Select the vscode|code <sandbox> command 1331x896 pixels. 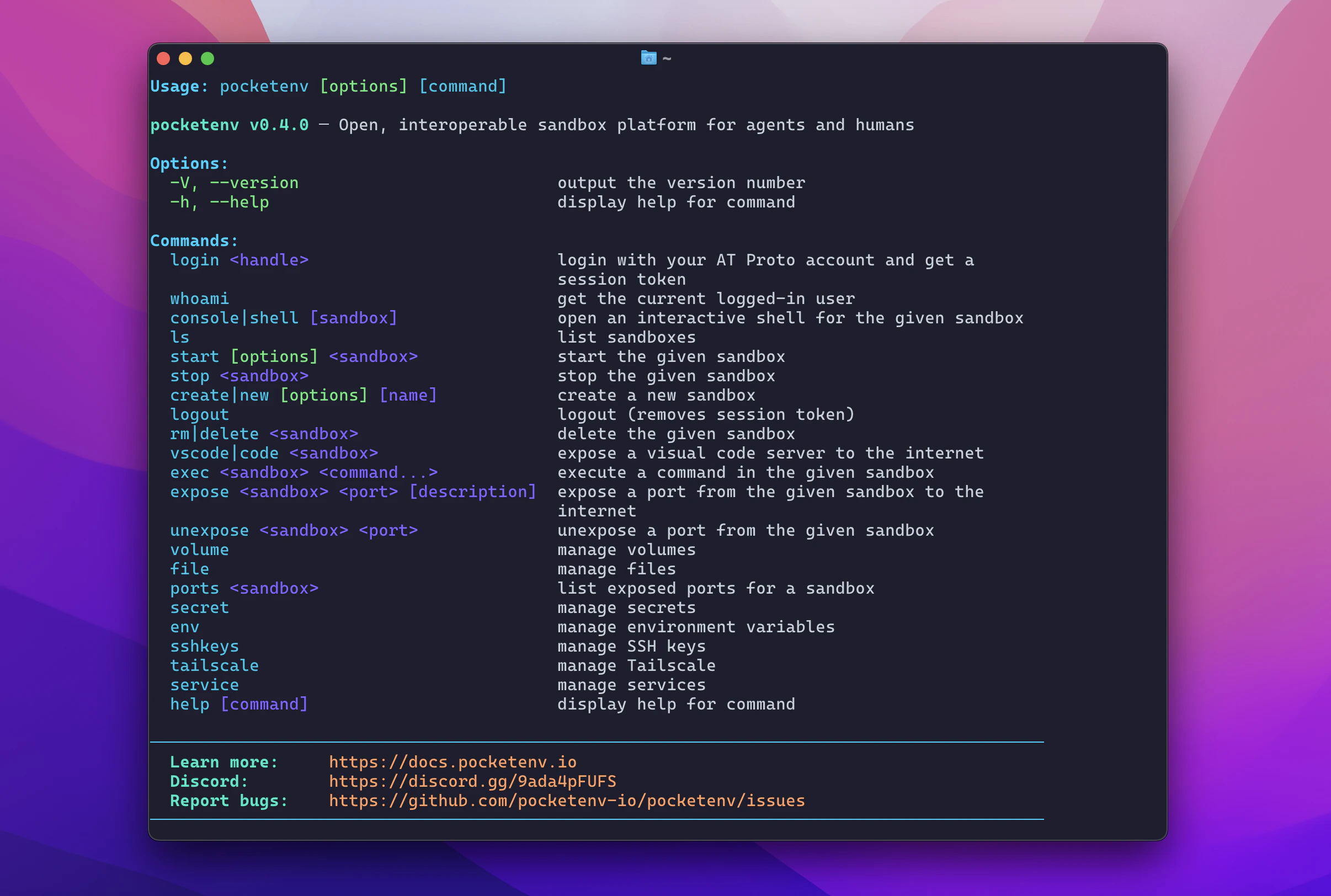274,452
